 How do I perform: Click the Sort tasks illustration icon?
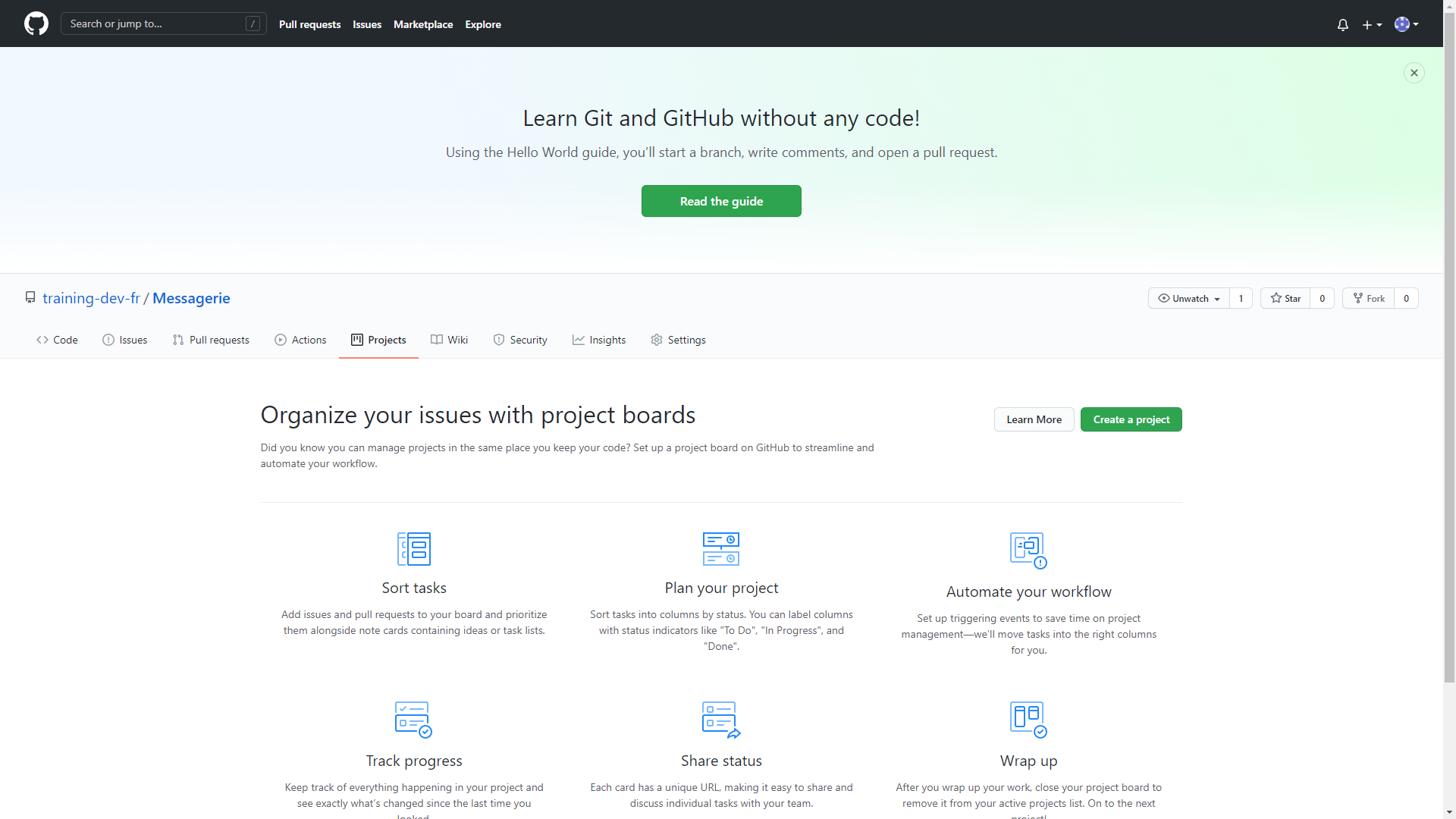(x=414, y=548)
